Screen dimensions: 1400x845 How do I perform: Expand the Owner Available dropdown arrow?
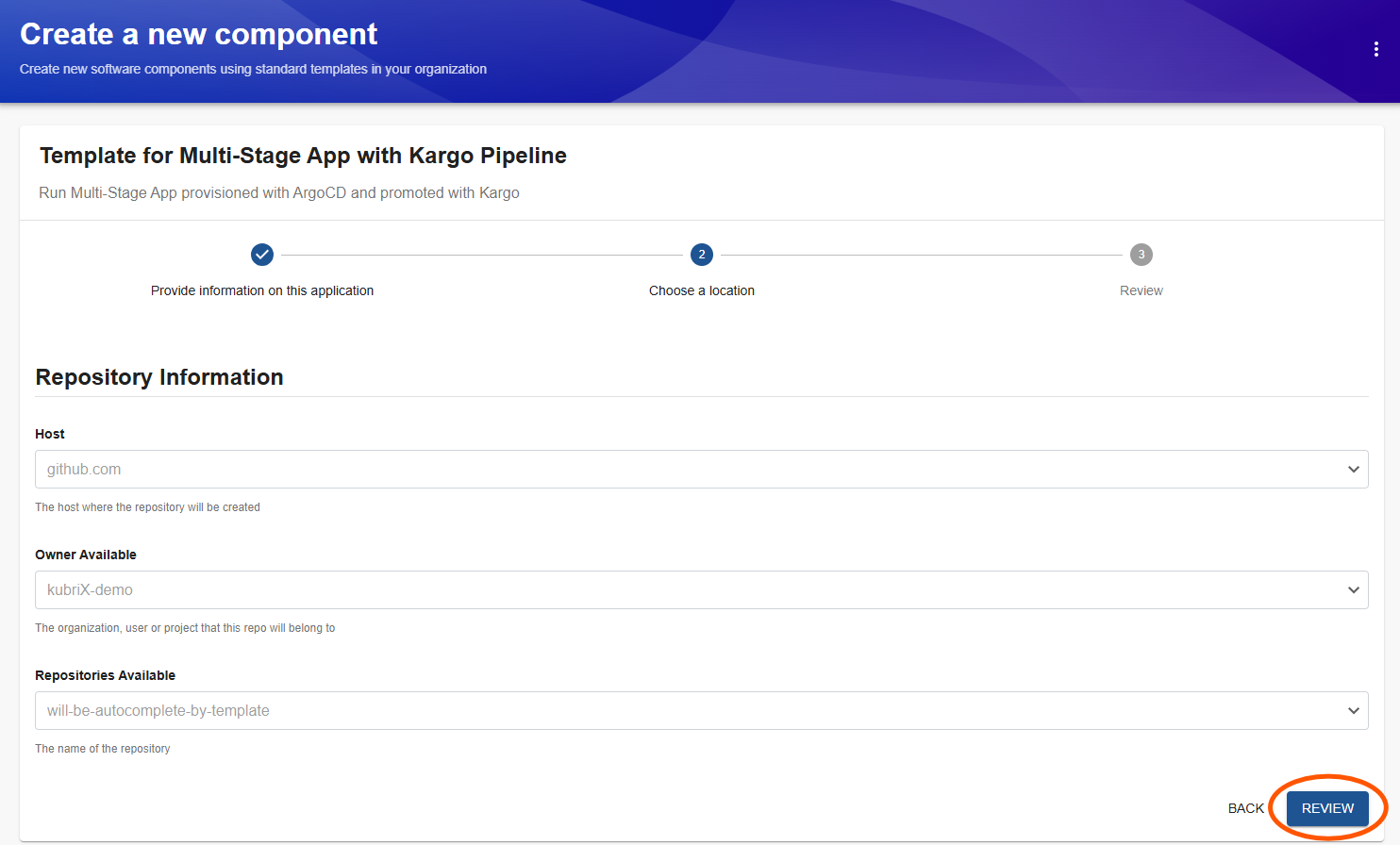click(1353, 590)
